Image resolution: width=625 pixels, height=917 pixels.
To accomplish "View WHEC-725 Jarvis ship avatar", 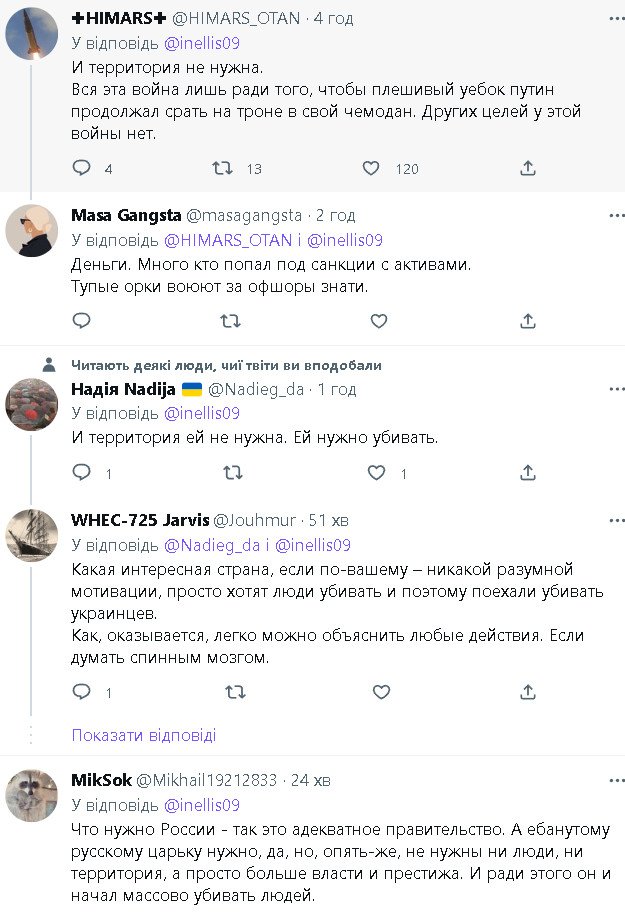I will [32, 536].
